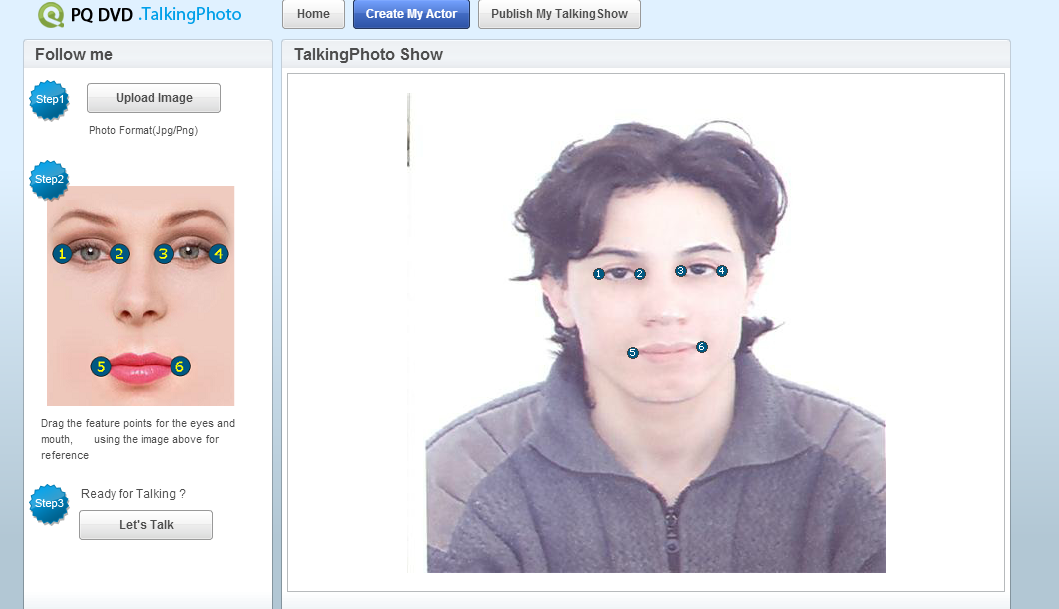Click marker 4 on the reference face

(218, 254)
